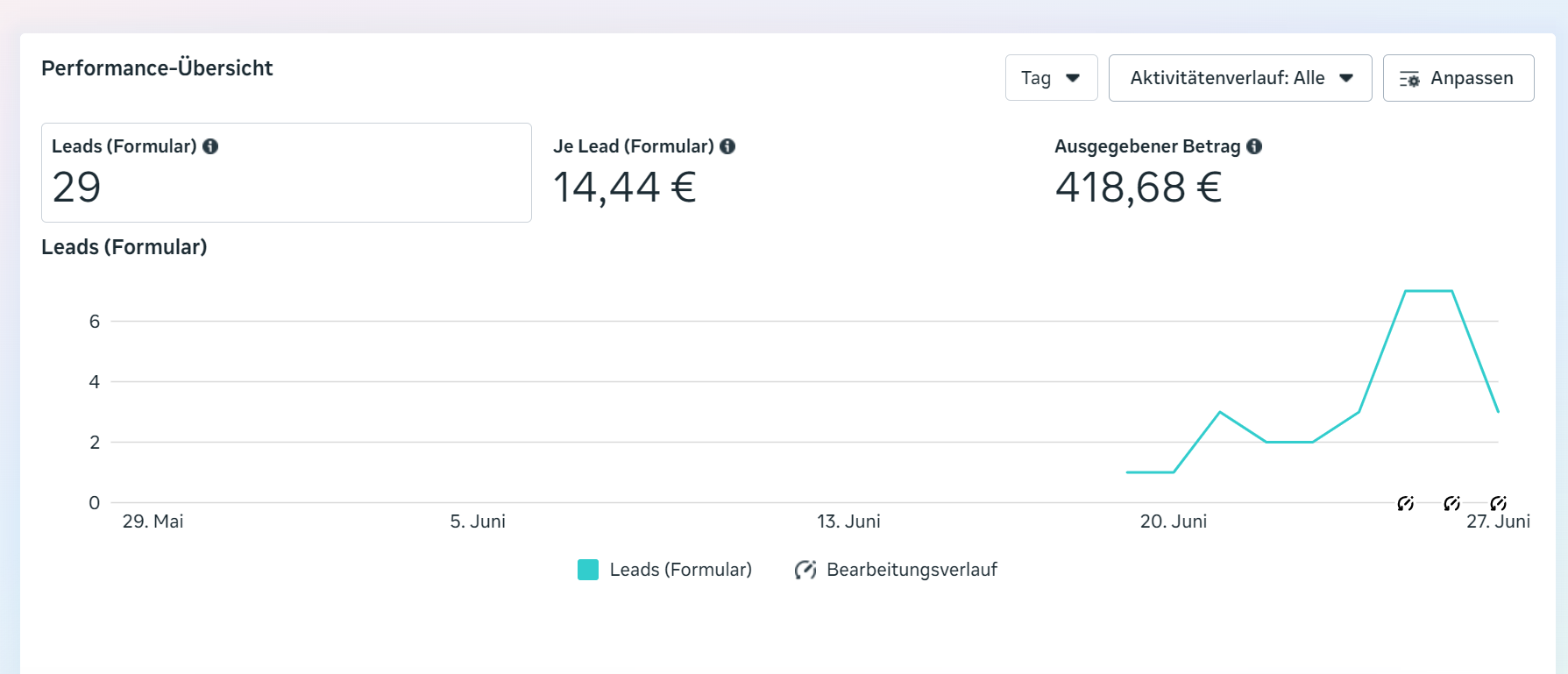This screenshot has height=674, width=1568.
Task: Click the 13. Juni axis label
Action: point(848,521)
